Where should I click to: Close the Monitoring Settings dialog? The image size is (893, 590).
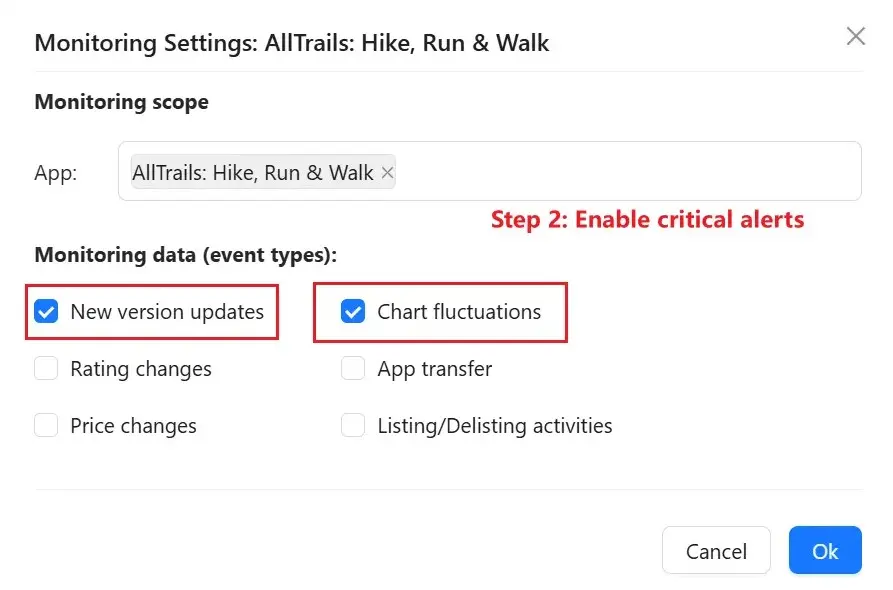click(855, 37)
